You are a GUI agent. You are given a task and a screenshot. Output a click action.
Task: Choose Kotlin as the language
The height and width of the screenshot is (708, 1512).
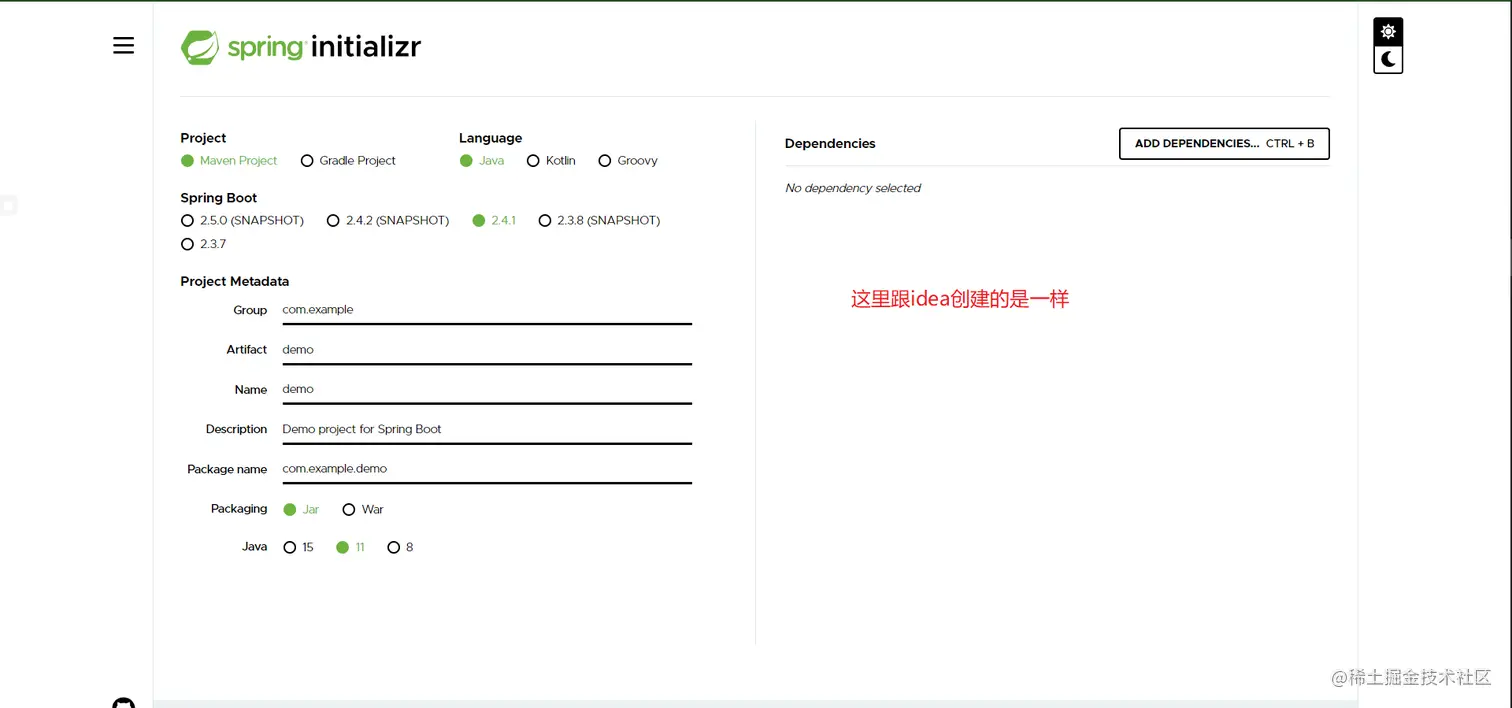tap(533, 160)
